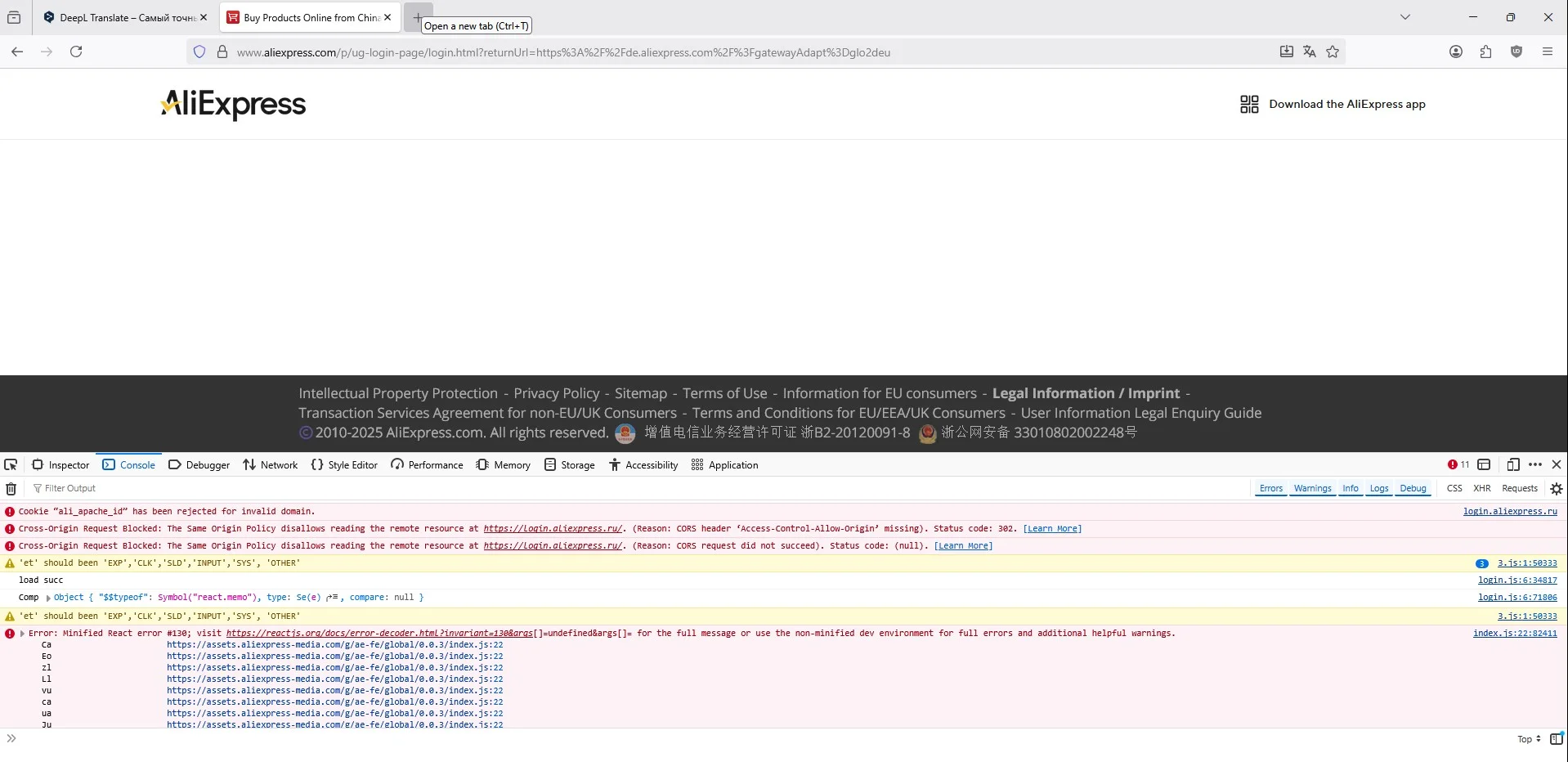Open DevTools customize three-dot menu
Screen dimensions: 1568x762
(x=1535, y=464)
